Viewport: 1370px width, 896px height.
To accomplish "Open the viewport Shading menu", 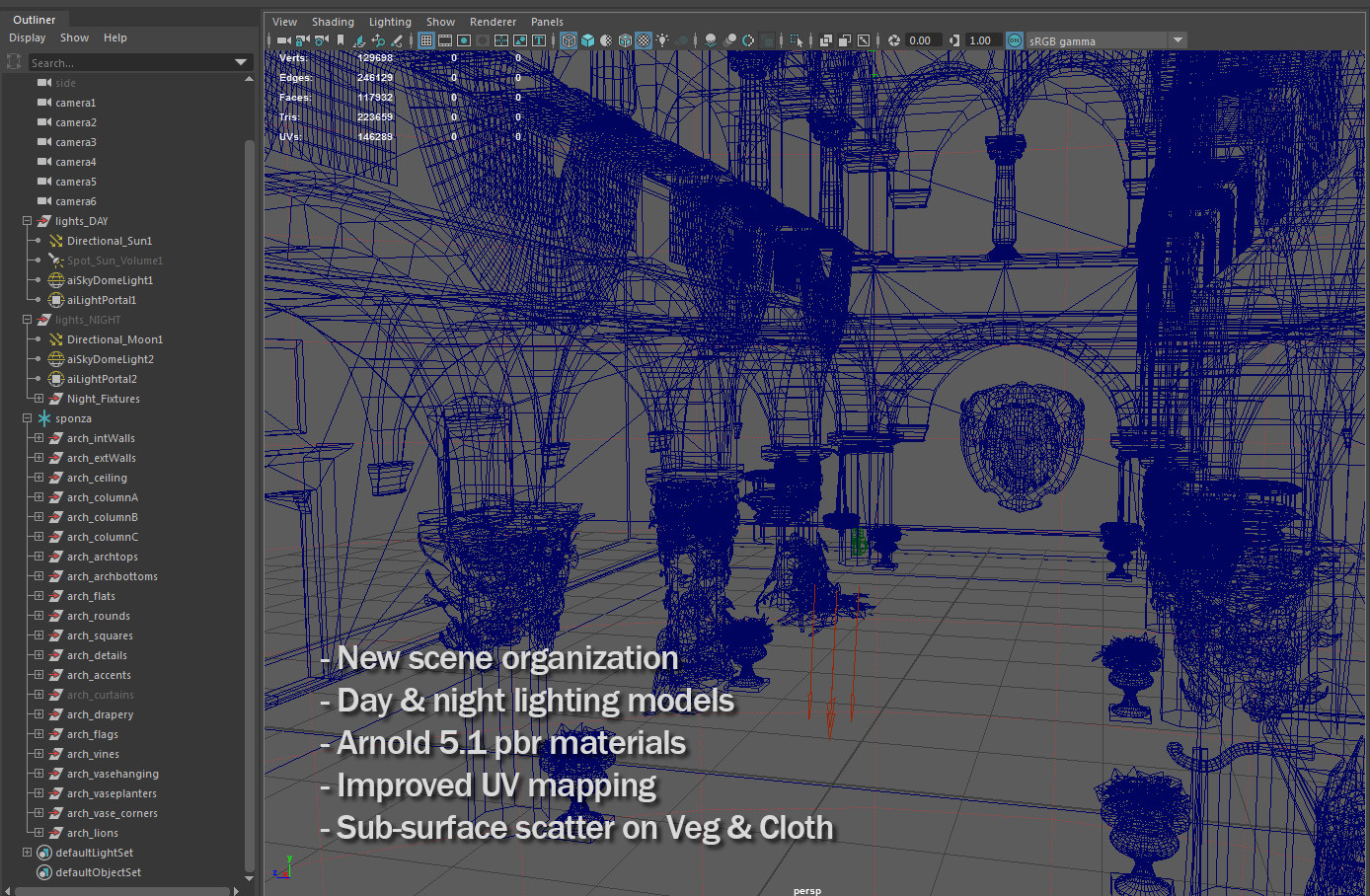I will point(333,22).
